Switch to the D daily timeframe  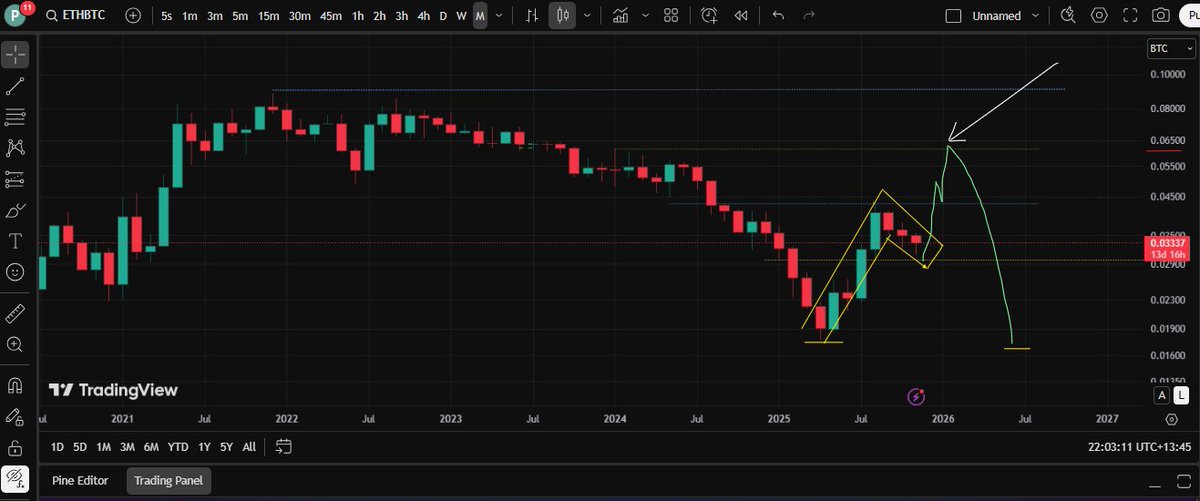click(444, 16)
